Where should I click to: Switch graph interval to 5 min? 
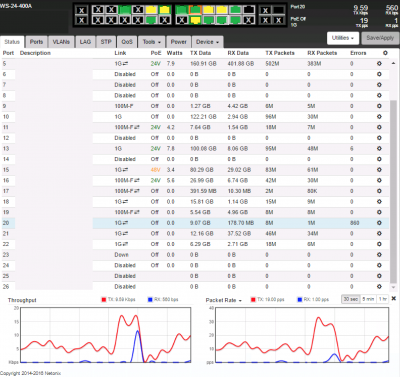(x=368, y=299)
